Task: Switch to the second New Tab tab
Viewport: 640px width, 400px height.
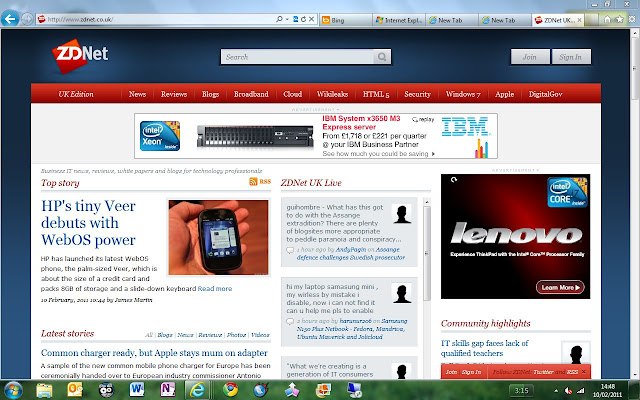Action: coord(505,20)
